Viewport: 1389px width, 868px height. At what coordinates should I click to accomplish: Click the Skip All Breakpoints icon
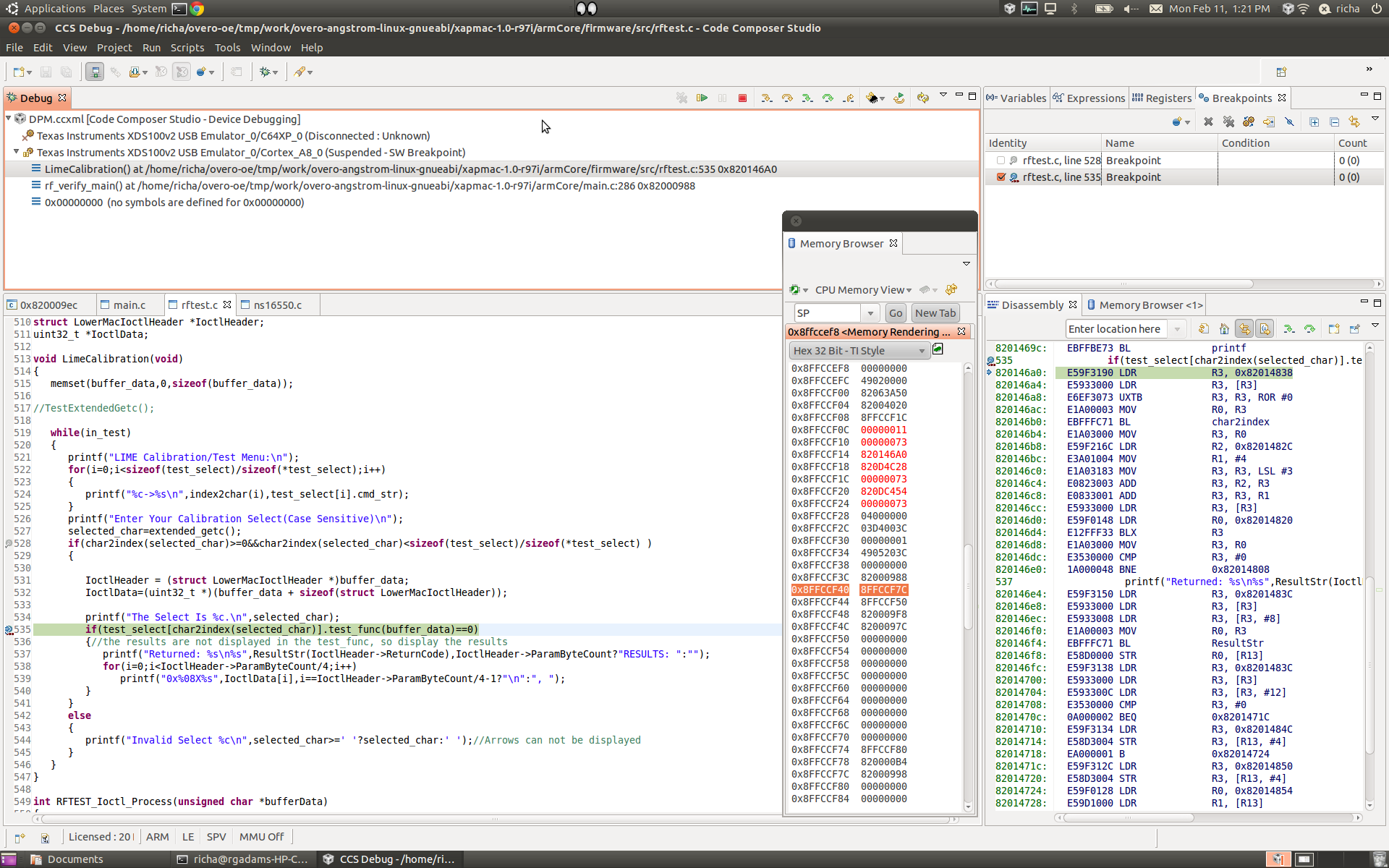(1289, 122)
